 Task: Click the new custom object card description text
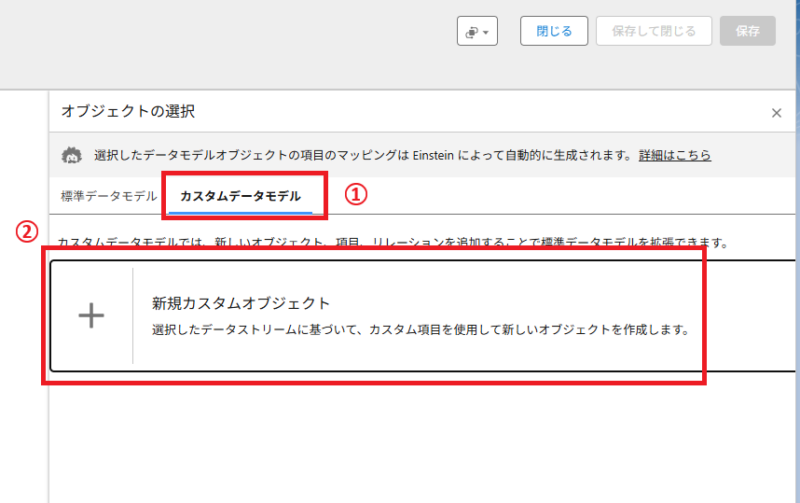click(420, 329)
